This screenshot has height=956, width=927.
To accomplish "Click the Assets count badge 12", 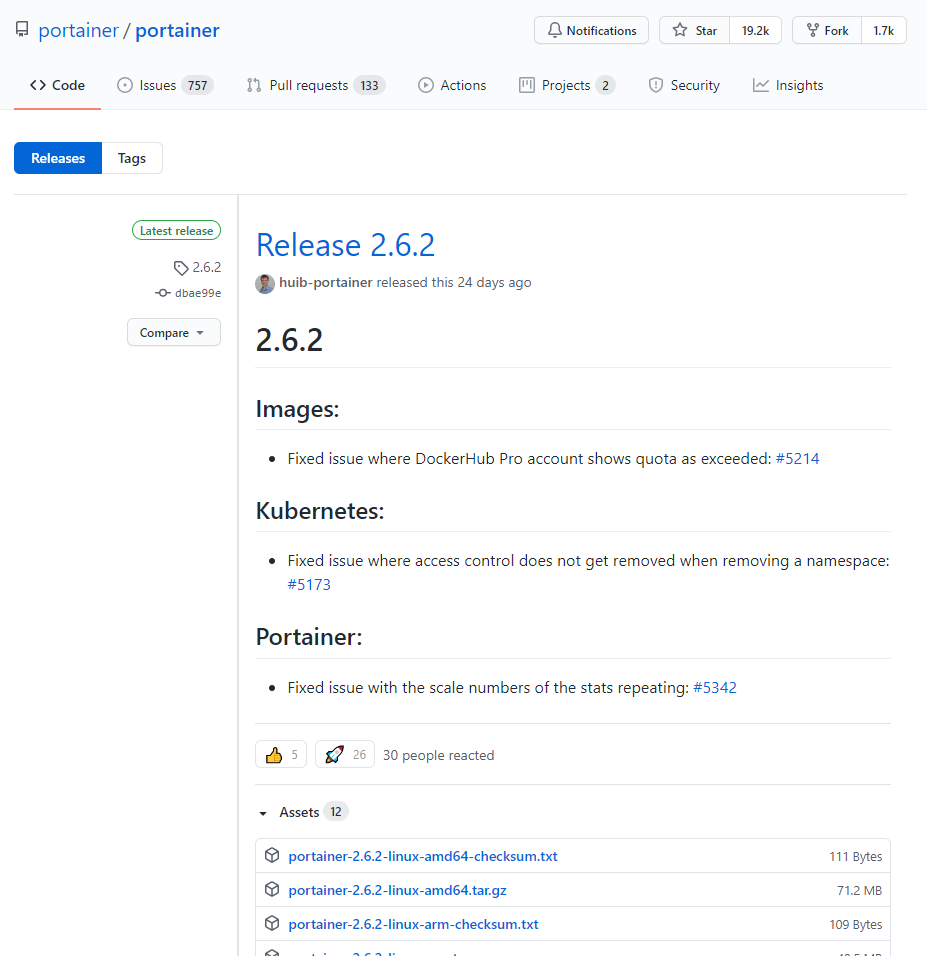I will (x=336, y=812).
